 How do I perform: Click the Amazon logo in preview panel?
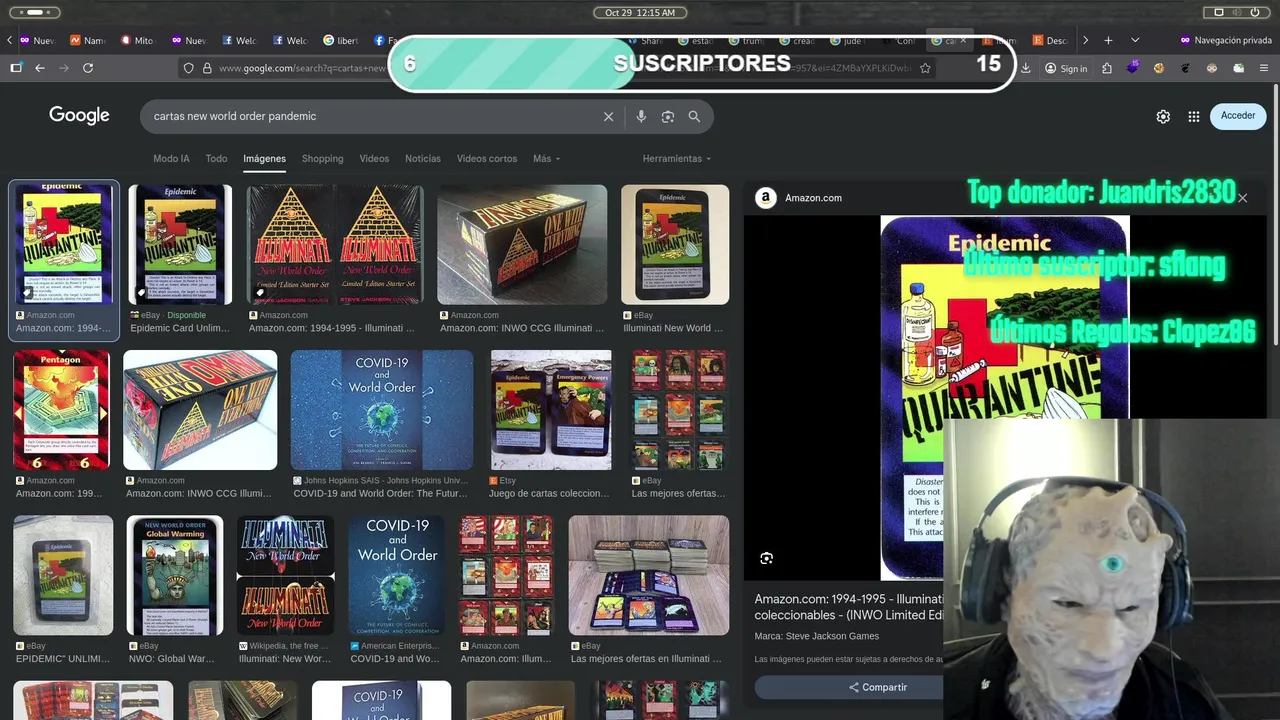766,198
